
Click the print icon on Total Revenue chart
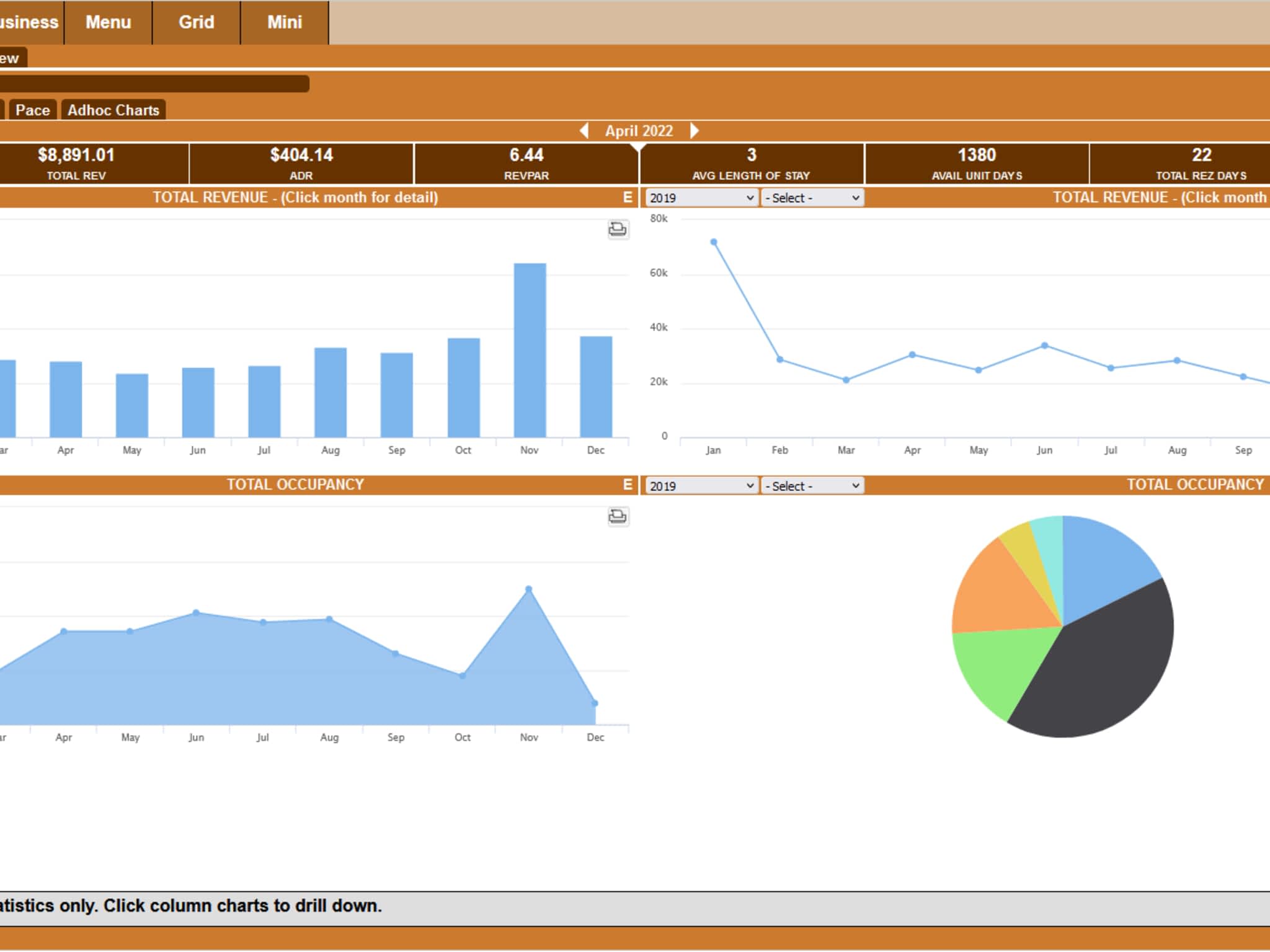(617, 229)
